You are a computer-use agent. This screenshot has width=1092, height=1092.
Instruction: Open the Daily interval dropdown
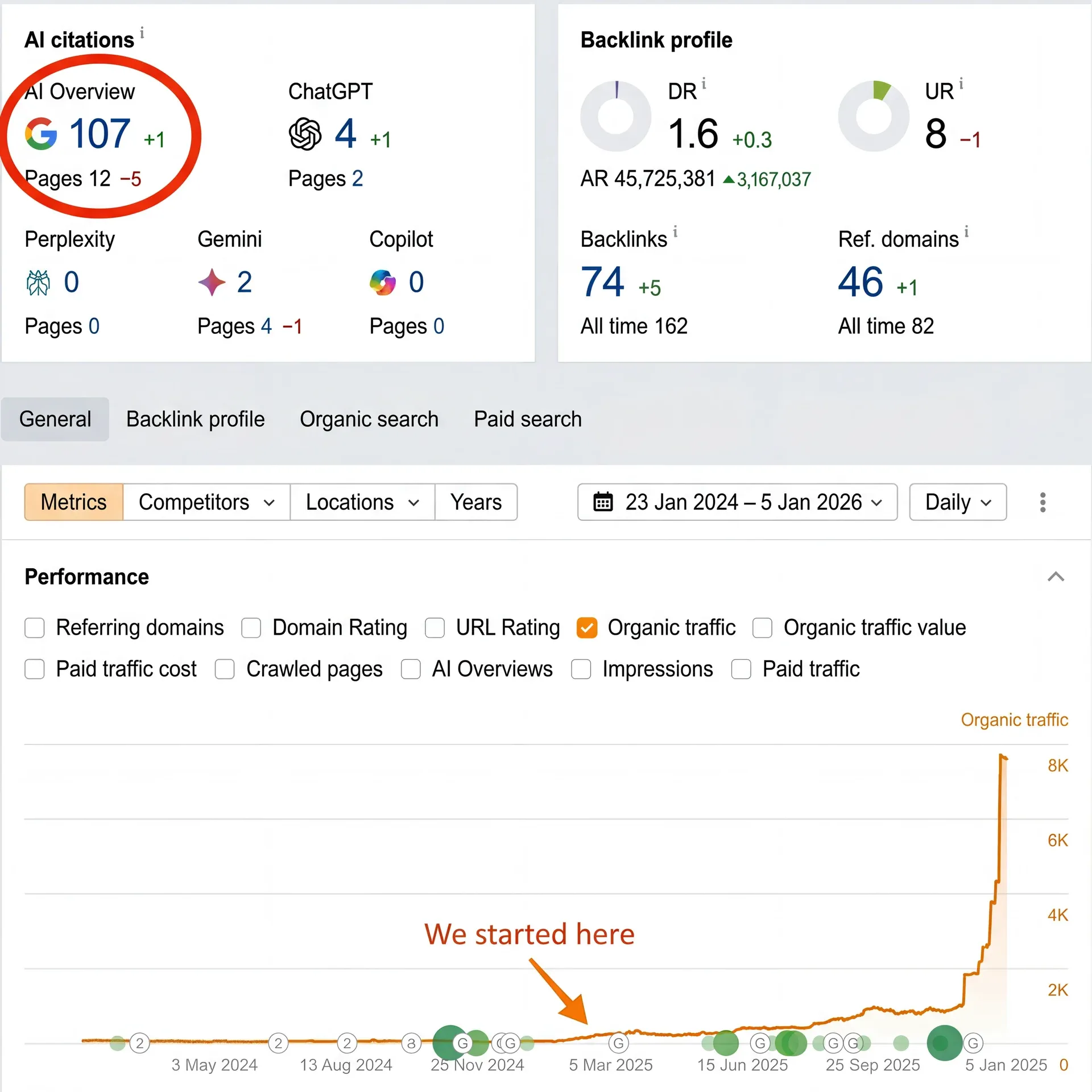[958, 502]
